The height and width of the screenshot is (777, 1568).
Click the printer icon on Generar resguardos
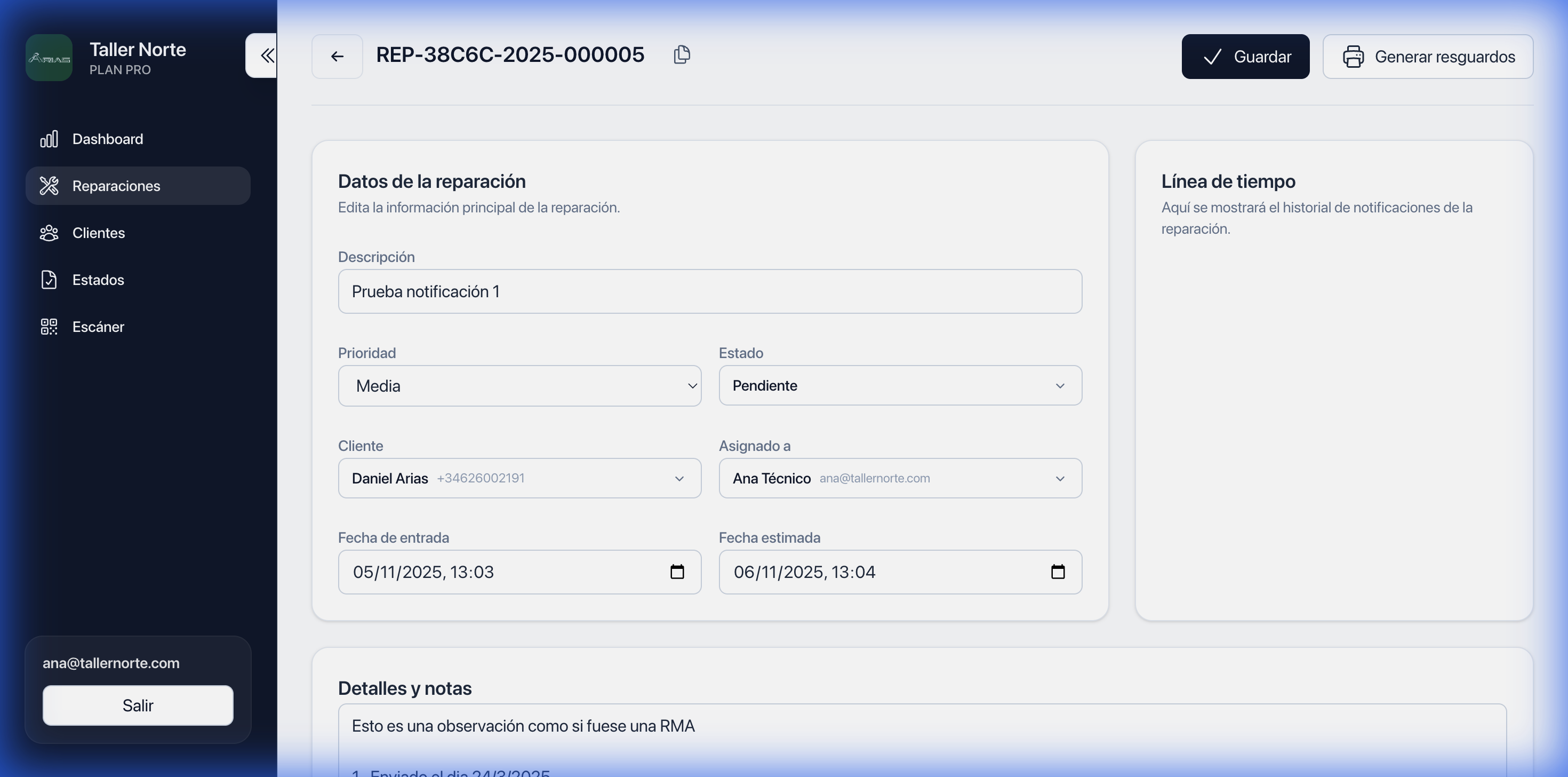(1354, 56)
